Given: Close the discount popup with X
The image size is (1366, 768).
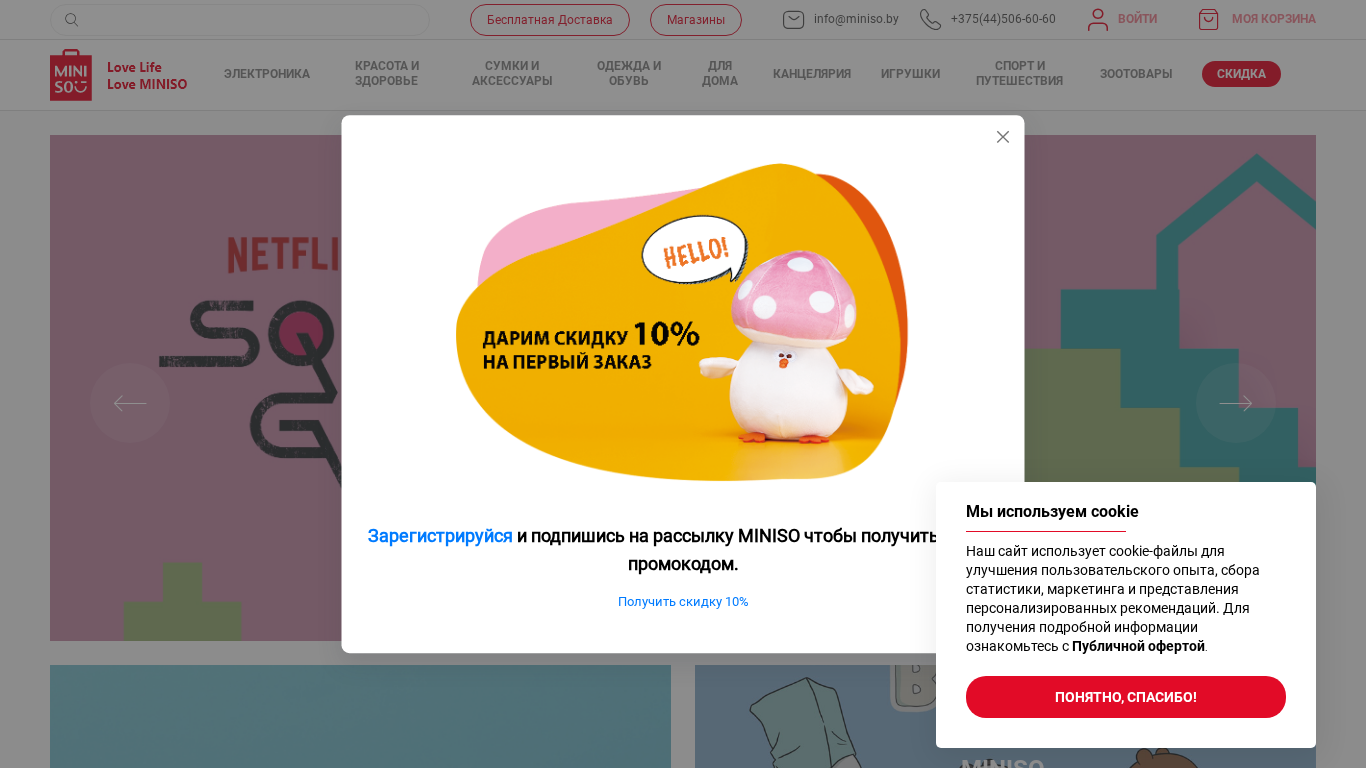Looking at the screenshot, I should tap(1003, 137).
